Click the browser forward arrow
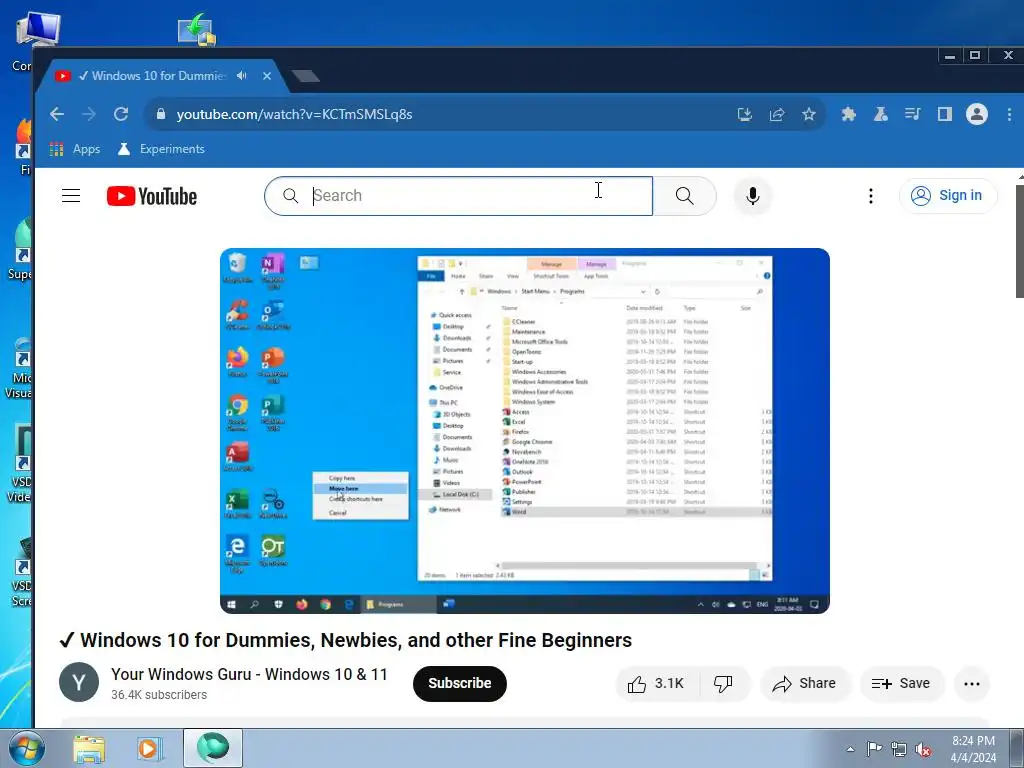Image resolution: width=1024 pixels, height=768 pixels. tap(89, 114)
